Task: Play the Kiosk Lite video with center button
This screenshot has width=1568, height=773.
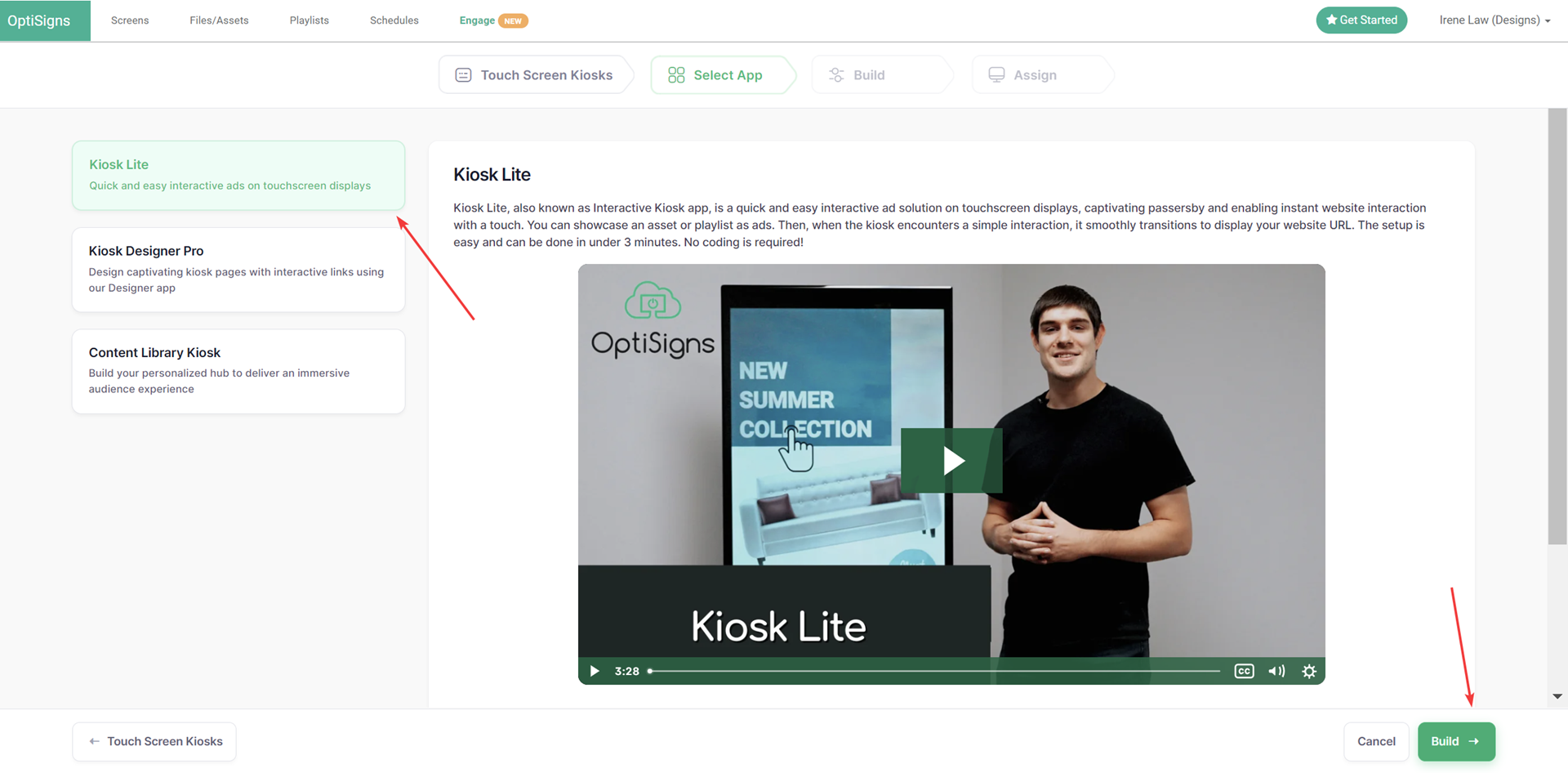Action: click(951, 461)
